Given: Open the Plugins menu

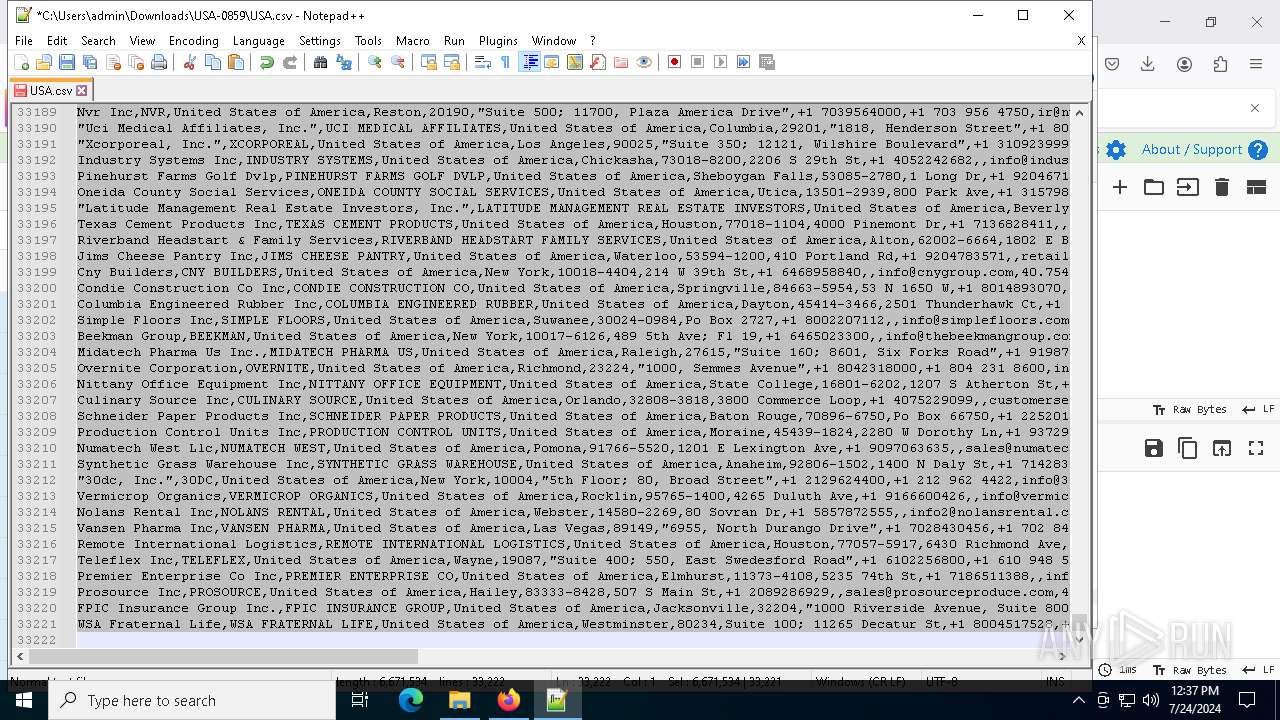Looking at the screenshot, I should click(x=498, y=41).
